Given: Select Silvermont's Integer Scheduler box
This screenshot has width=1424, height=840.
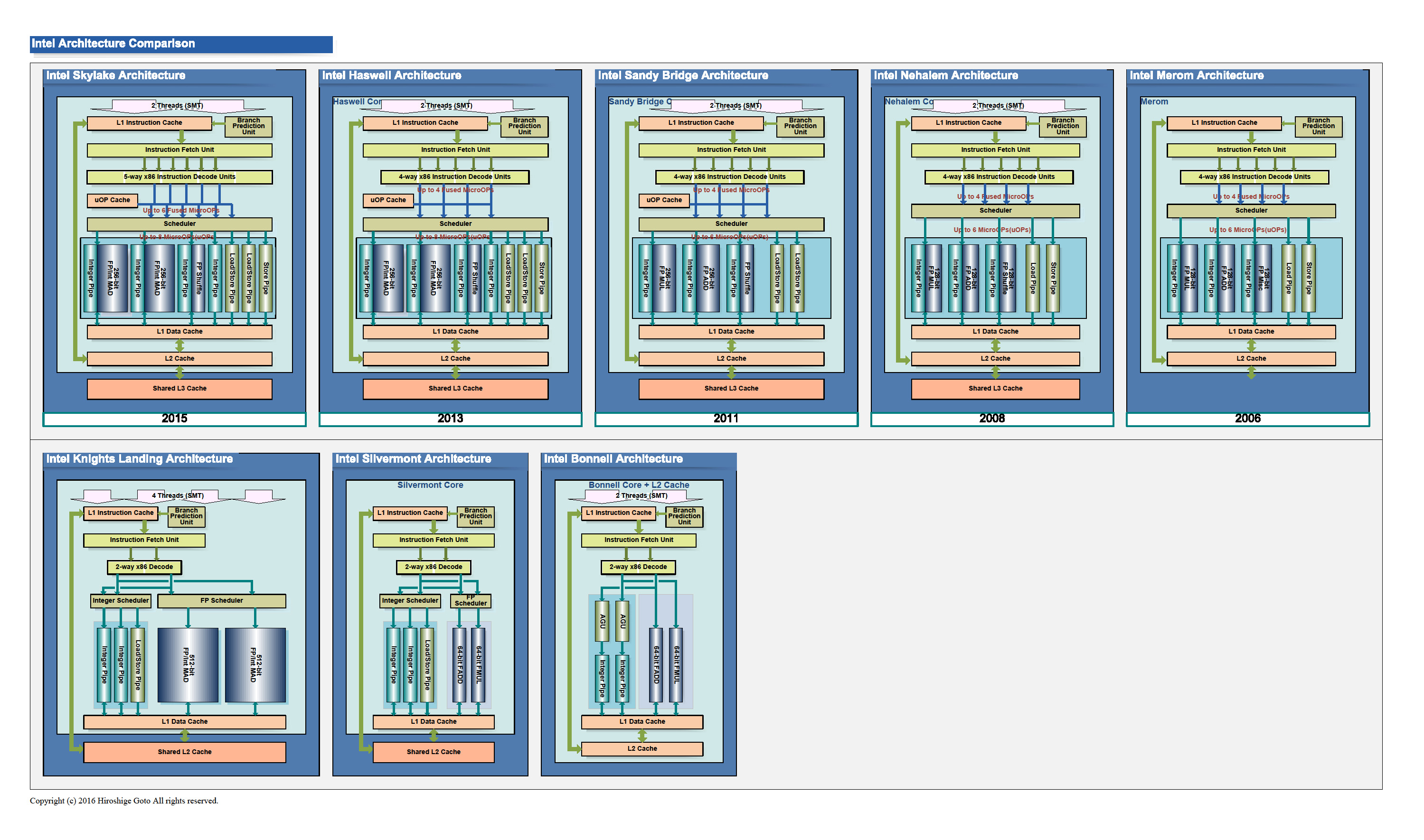Looking at the screenshot, I should [x=410, y=601].
